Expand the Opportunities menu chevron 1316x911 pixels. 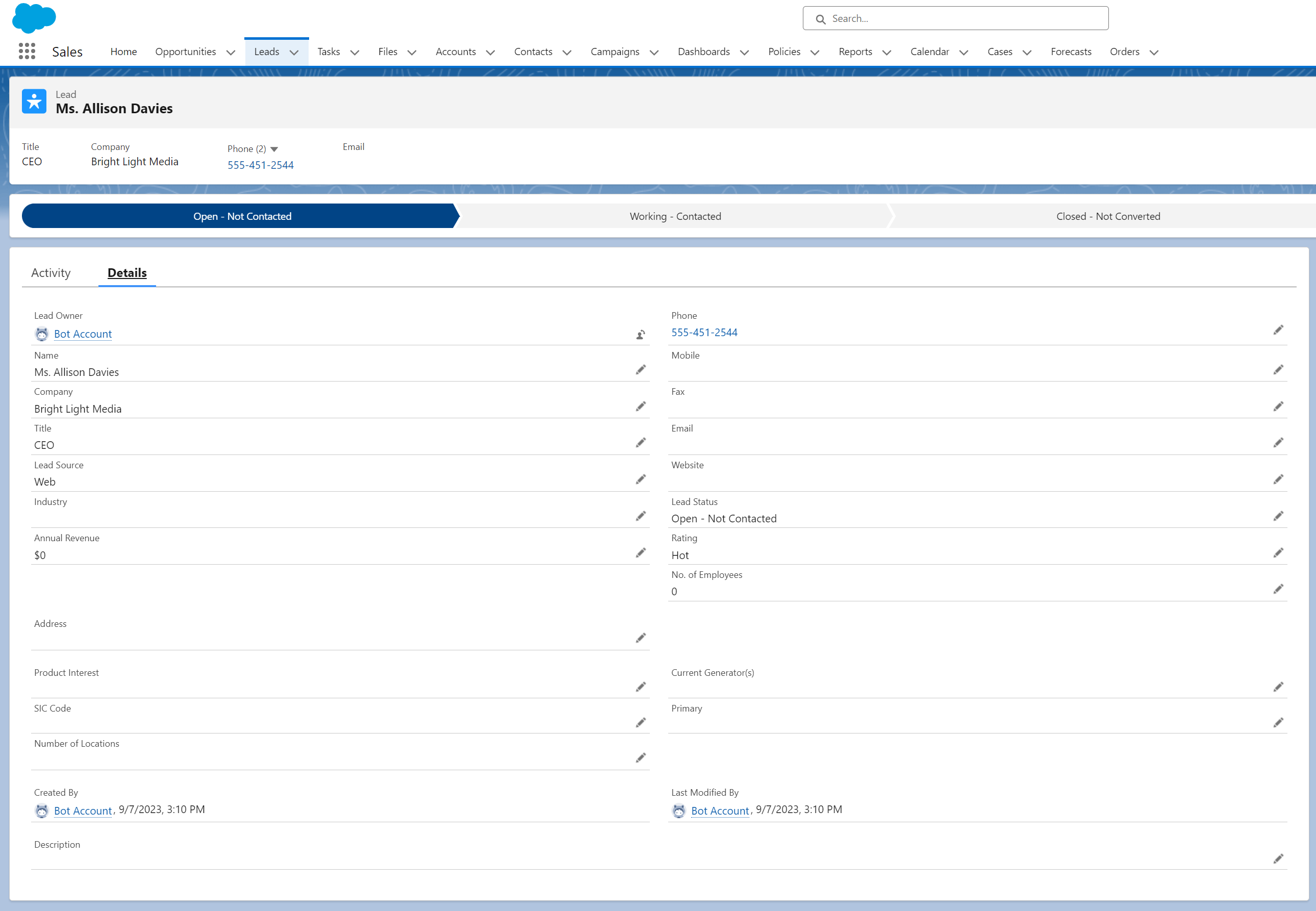(231, 53)
